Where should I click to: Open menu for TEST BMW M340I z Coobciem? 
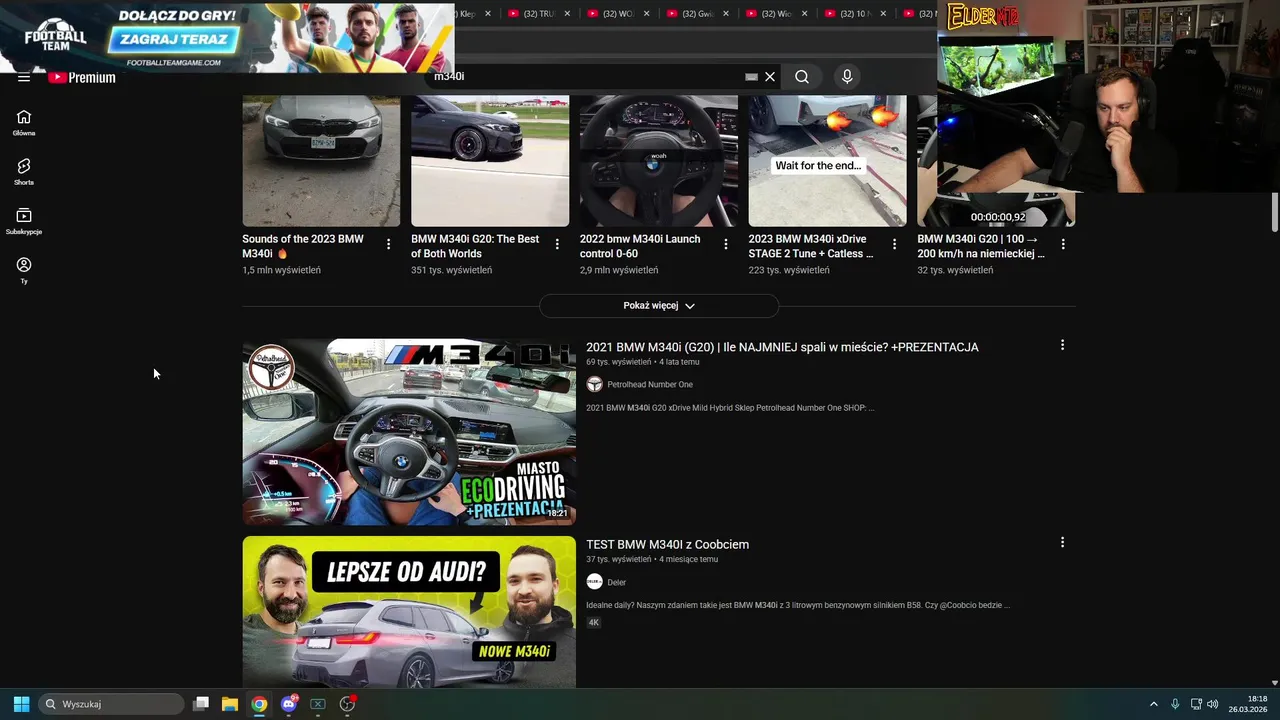point(1062,542)
